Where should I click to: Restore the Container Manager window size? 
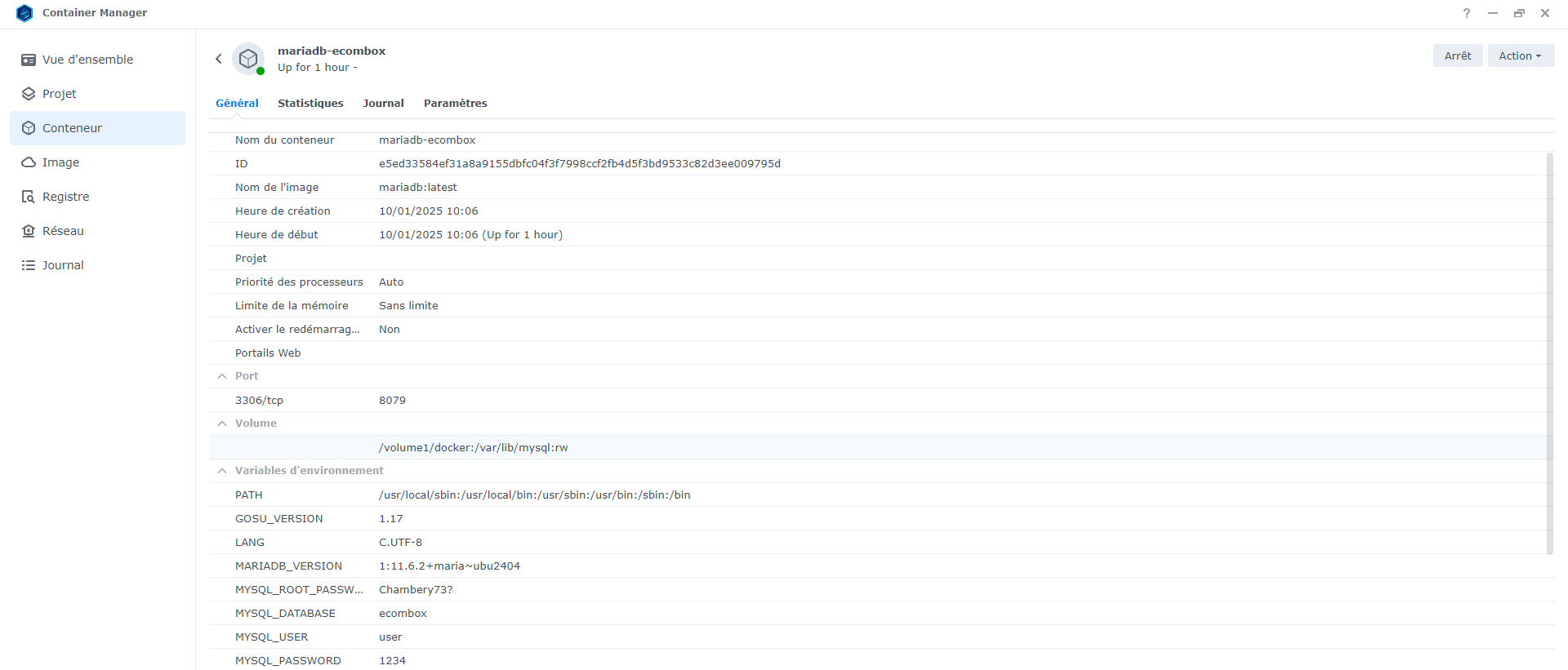tap(1519, 13)
